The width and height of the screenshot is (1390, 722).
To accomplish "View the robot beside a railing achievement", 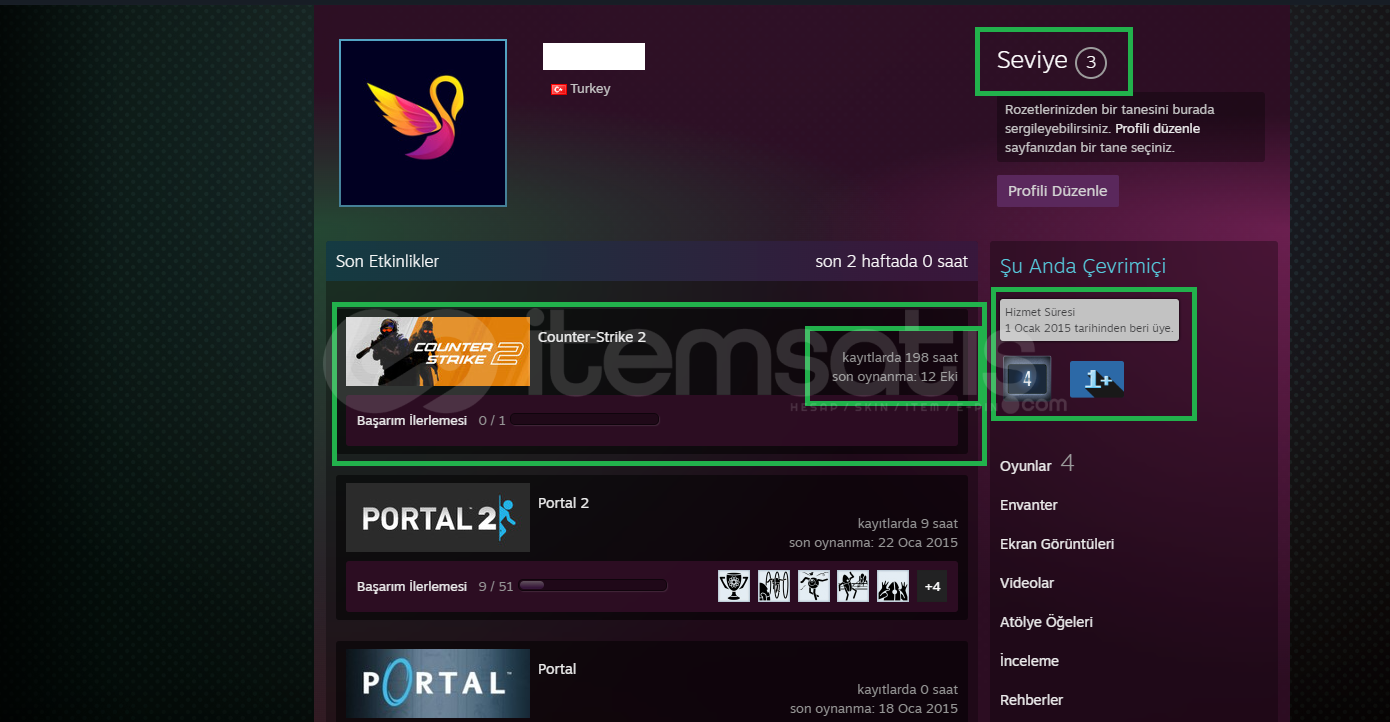I will click(x=853, y=586).
